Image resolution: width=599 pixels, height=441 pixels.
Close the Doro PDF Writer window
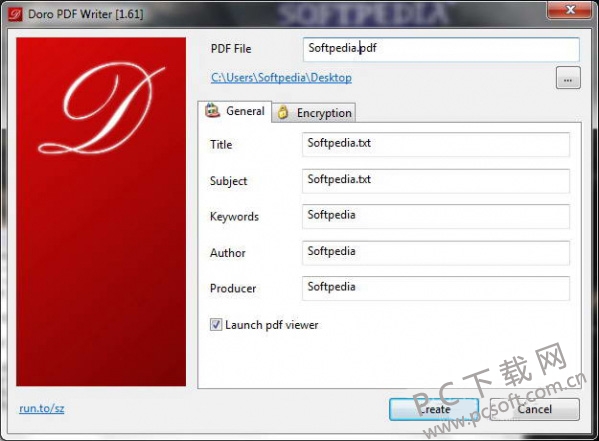(x=570, y=10)
